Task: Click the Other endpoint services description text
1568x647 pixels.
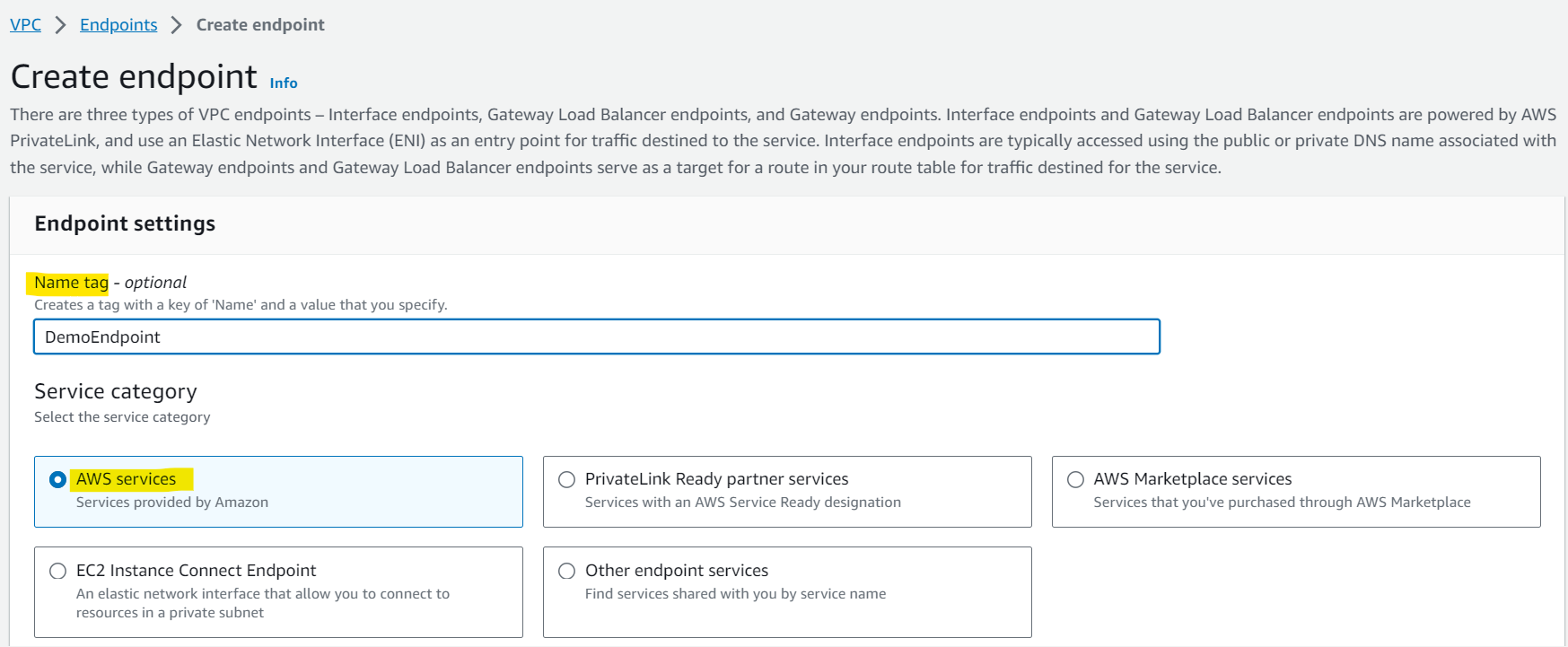Action: (735, 594)
